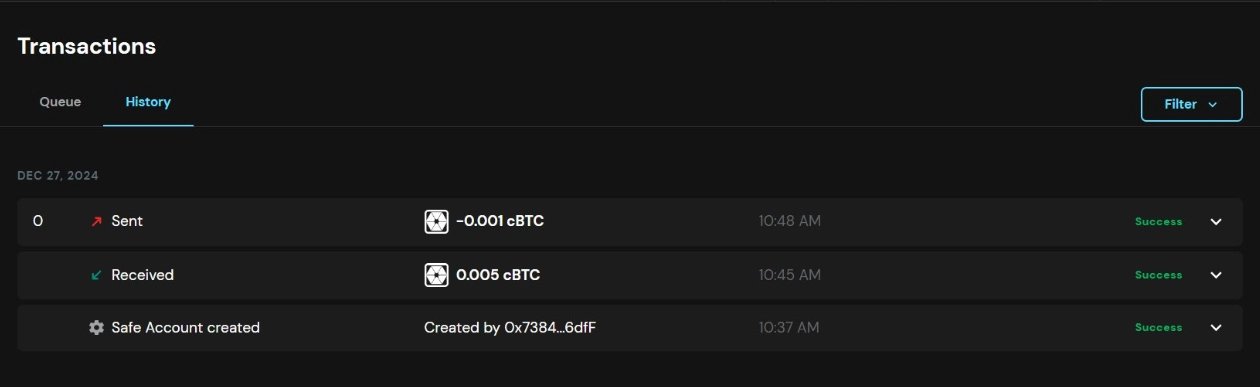Click the cBTC token icon in Received row
Viewport: 1260px width, 387px height.
[x=436, y=275]
